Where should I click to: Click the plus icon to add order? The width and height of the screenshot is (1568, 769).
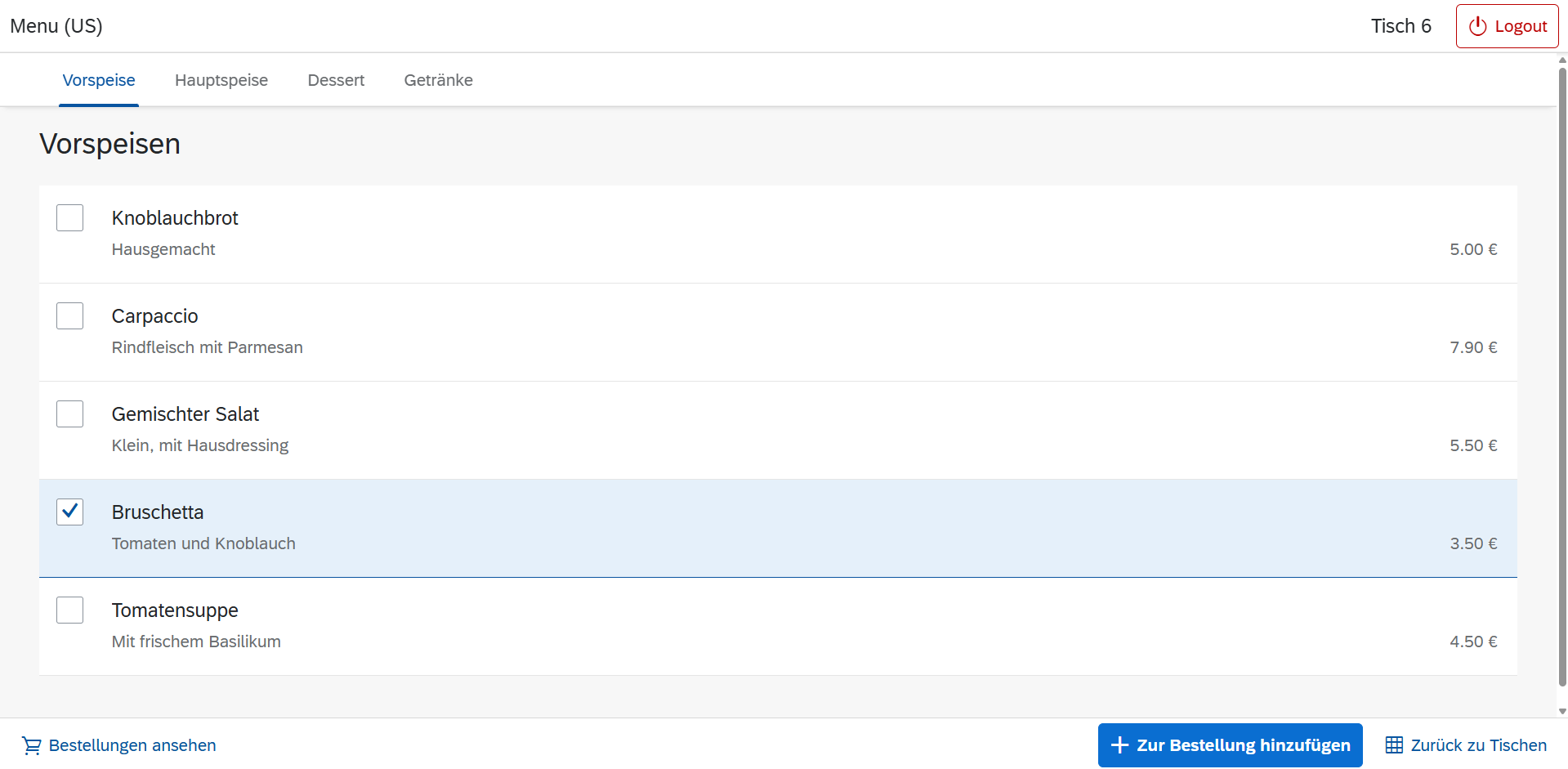click(x=1119, y=745)
